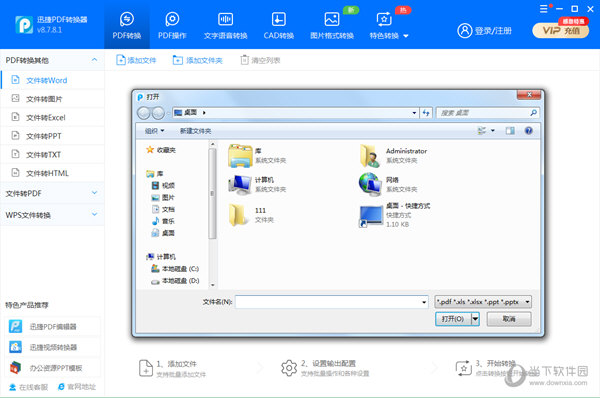The image size is (600, 398).
Task: Select 文件转Word in the sidebar
Action: click(x=52, y=80)
